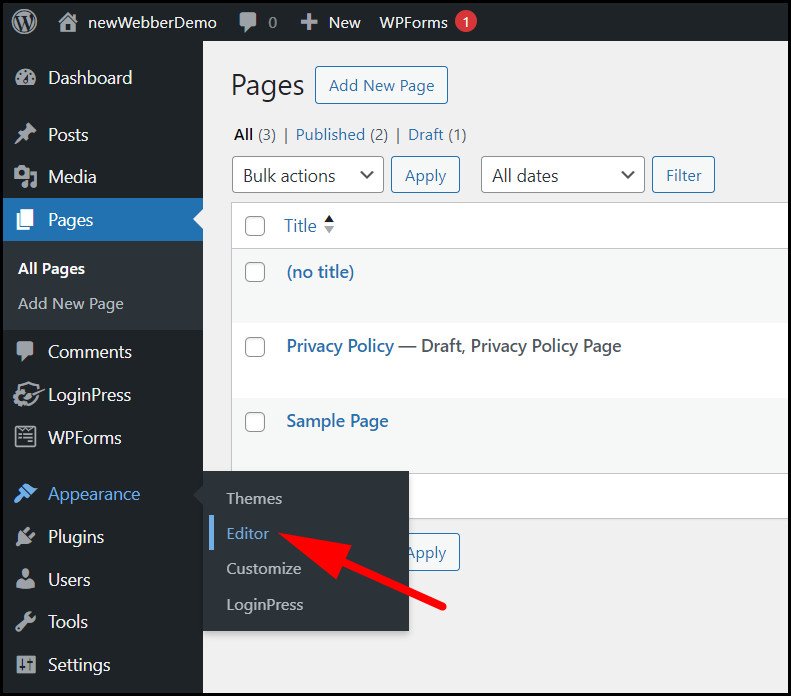Viewport: 791px width, 696px height.
Task: Click the WPForms form icon in sidebar
Action: pyautogui.click(x=25, y=437)
